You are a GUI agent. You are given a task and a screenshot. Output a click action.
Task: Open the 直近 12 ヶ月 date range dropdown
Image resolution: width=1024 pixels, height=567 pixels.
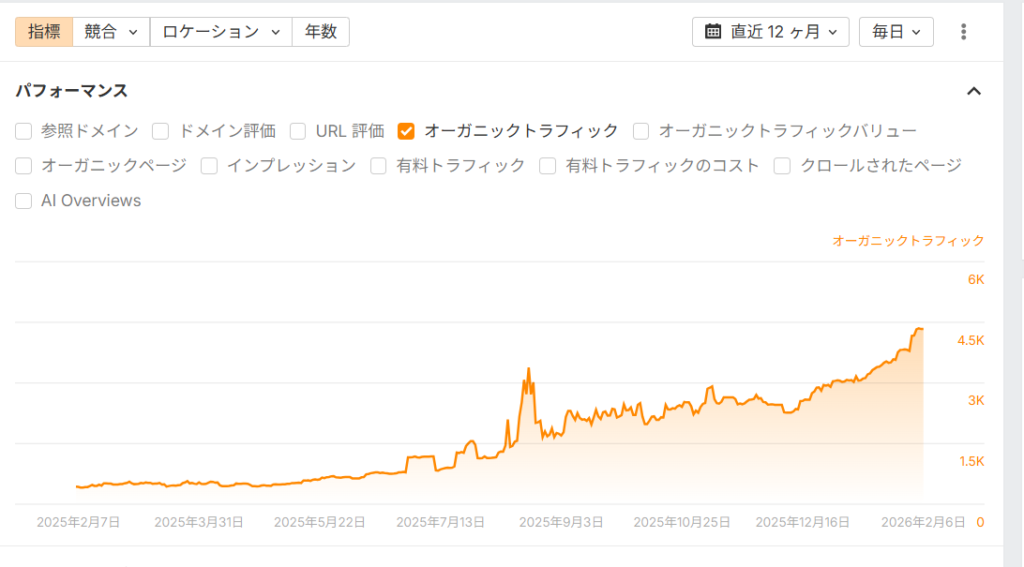click(x=770, y=32)
